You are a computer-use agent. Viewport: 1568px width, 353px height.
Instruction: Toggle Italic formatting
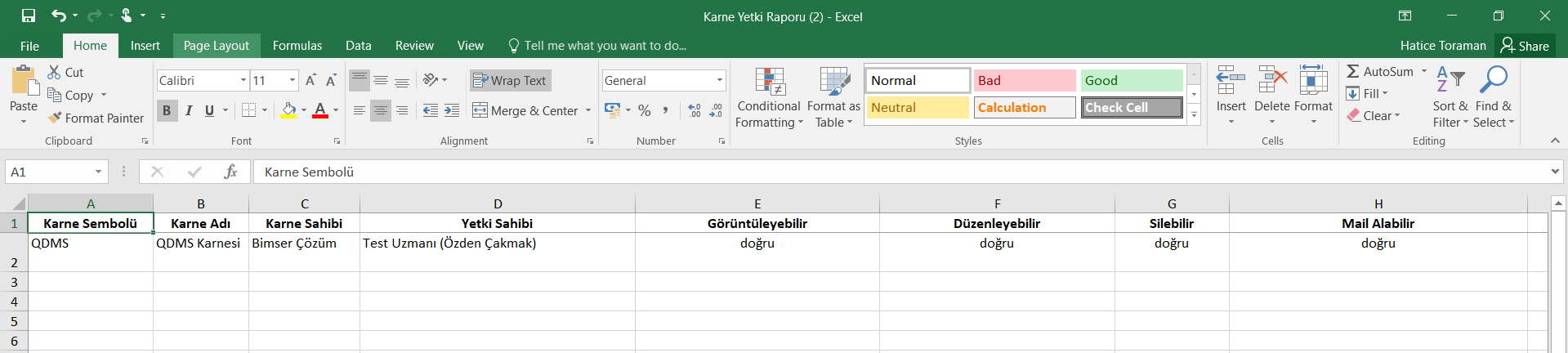pos(189,110)
